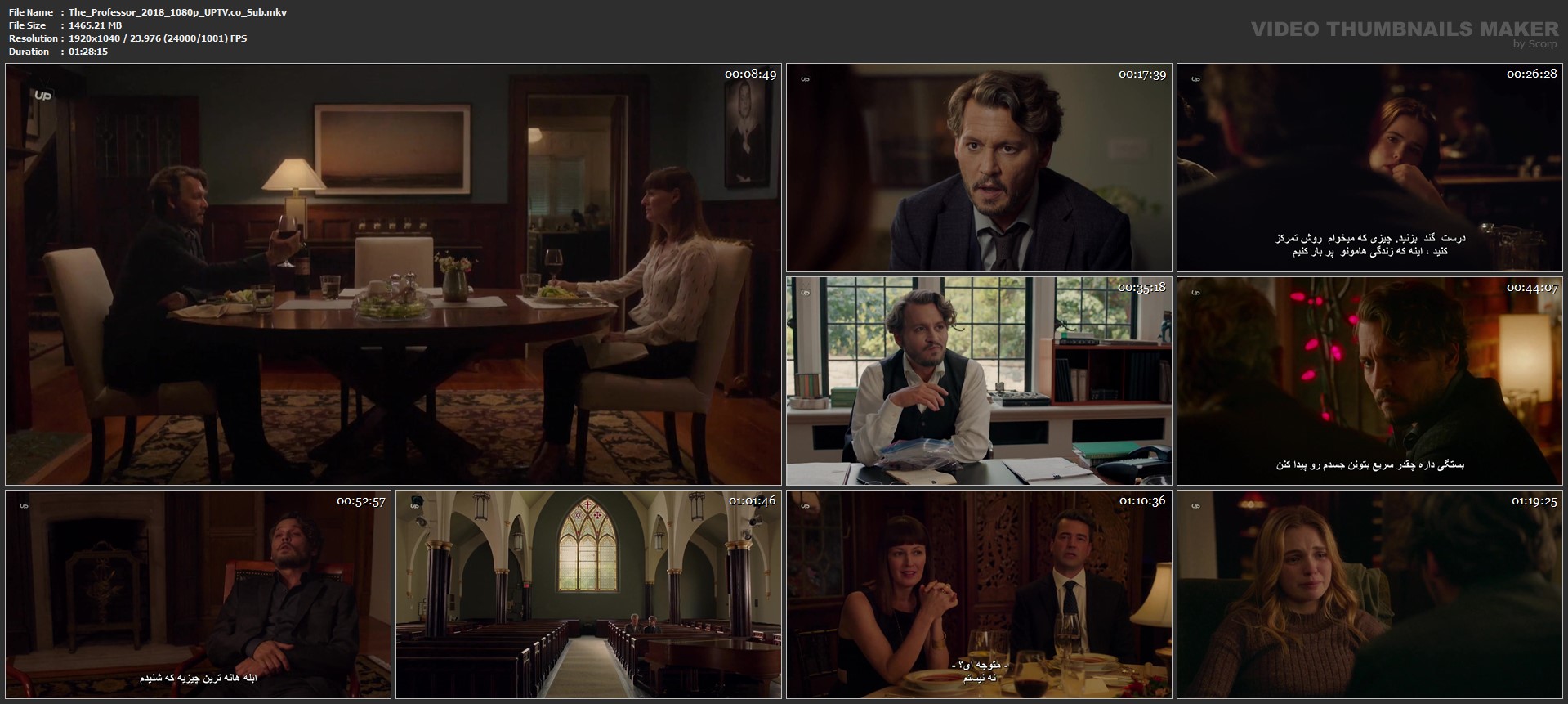Click the file name The_Professor_2018_1080p_UPTV.co_Sub.mkv

177,12
